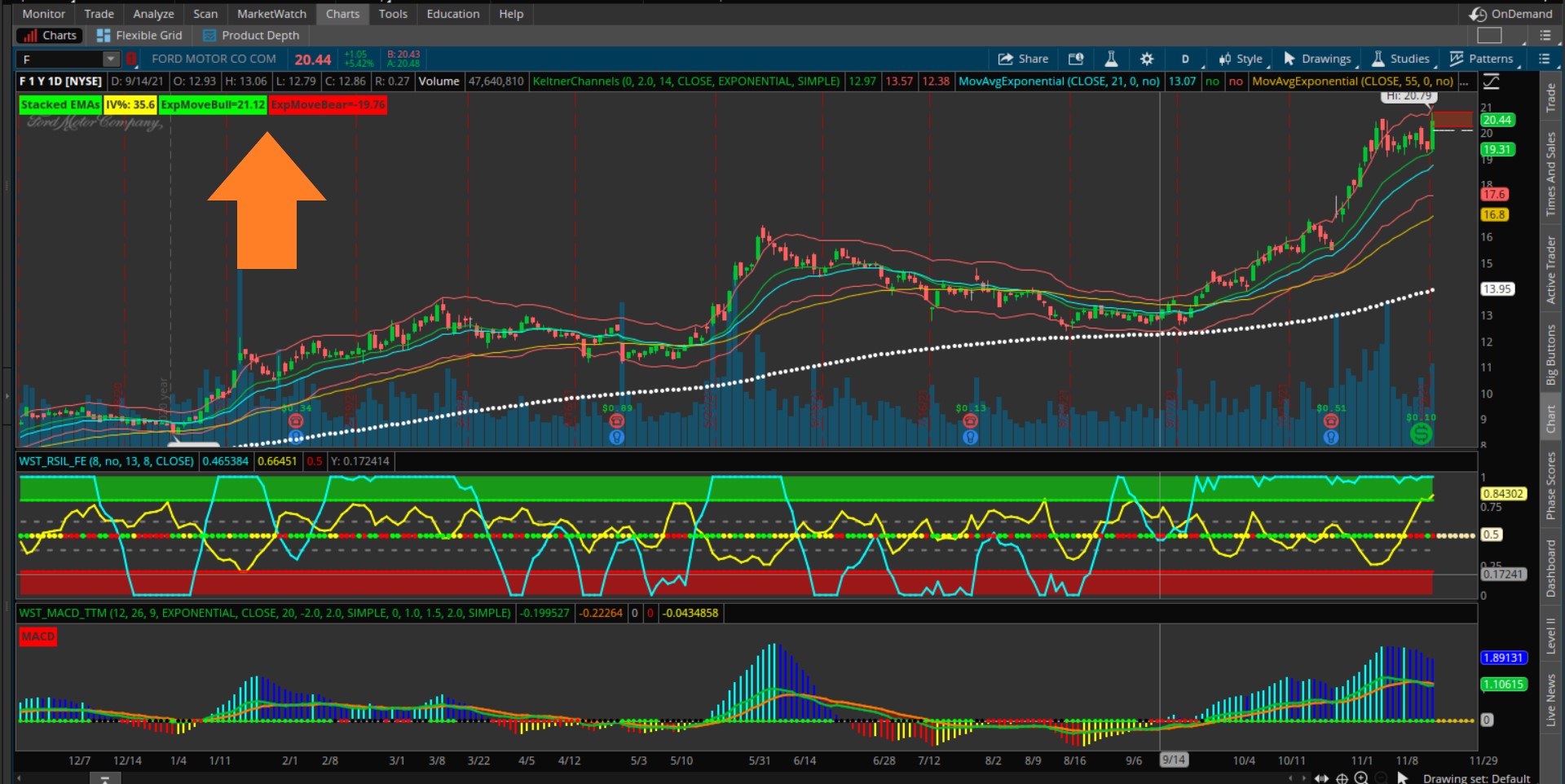
Task: Click the Share icon in the chart toolbar
Action: (x=1023, y=59)
